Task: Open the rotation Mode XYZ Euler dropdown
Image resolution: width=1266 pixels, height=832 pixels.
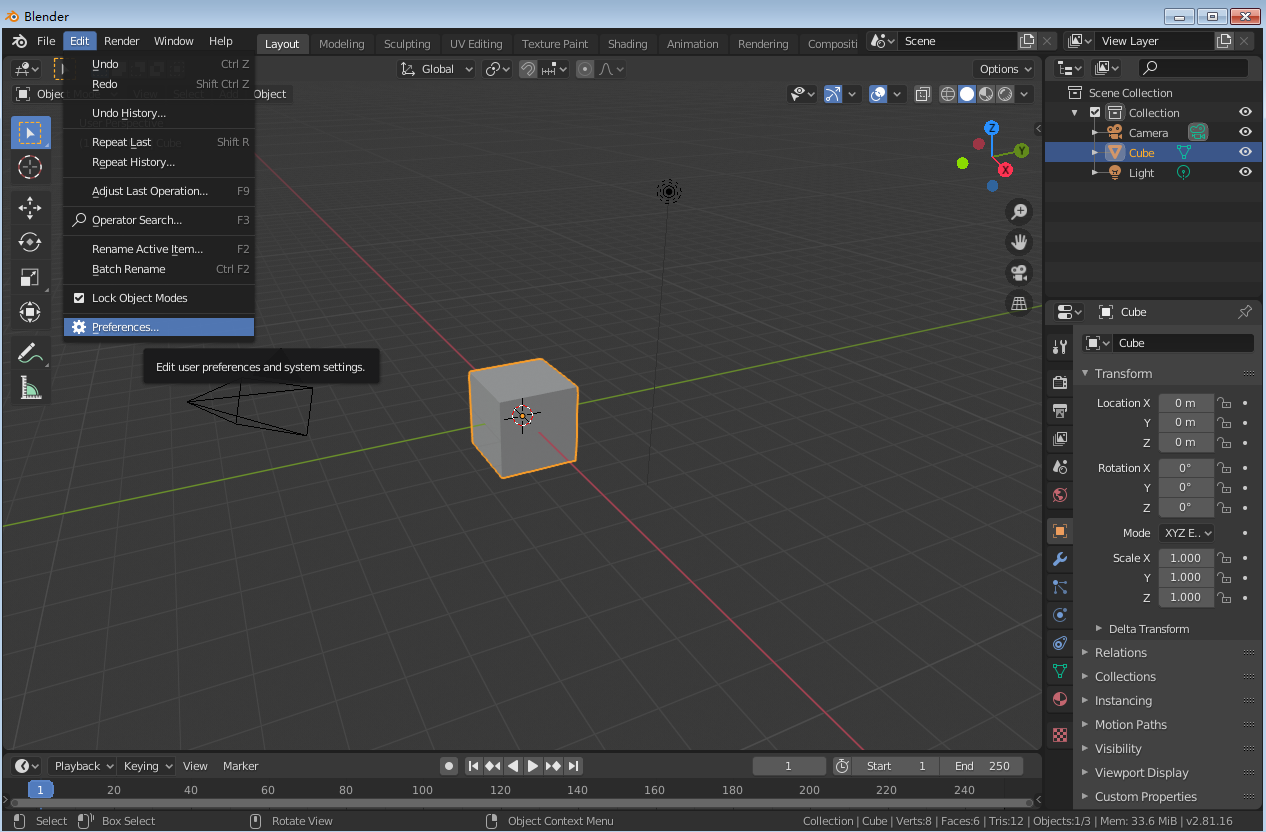Action: click(x=1187, y=533)
